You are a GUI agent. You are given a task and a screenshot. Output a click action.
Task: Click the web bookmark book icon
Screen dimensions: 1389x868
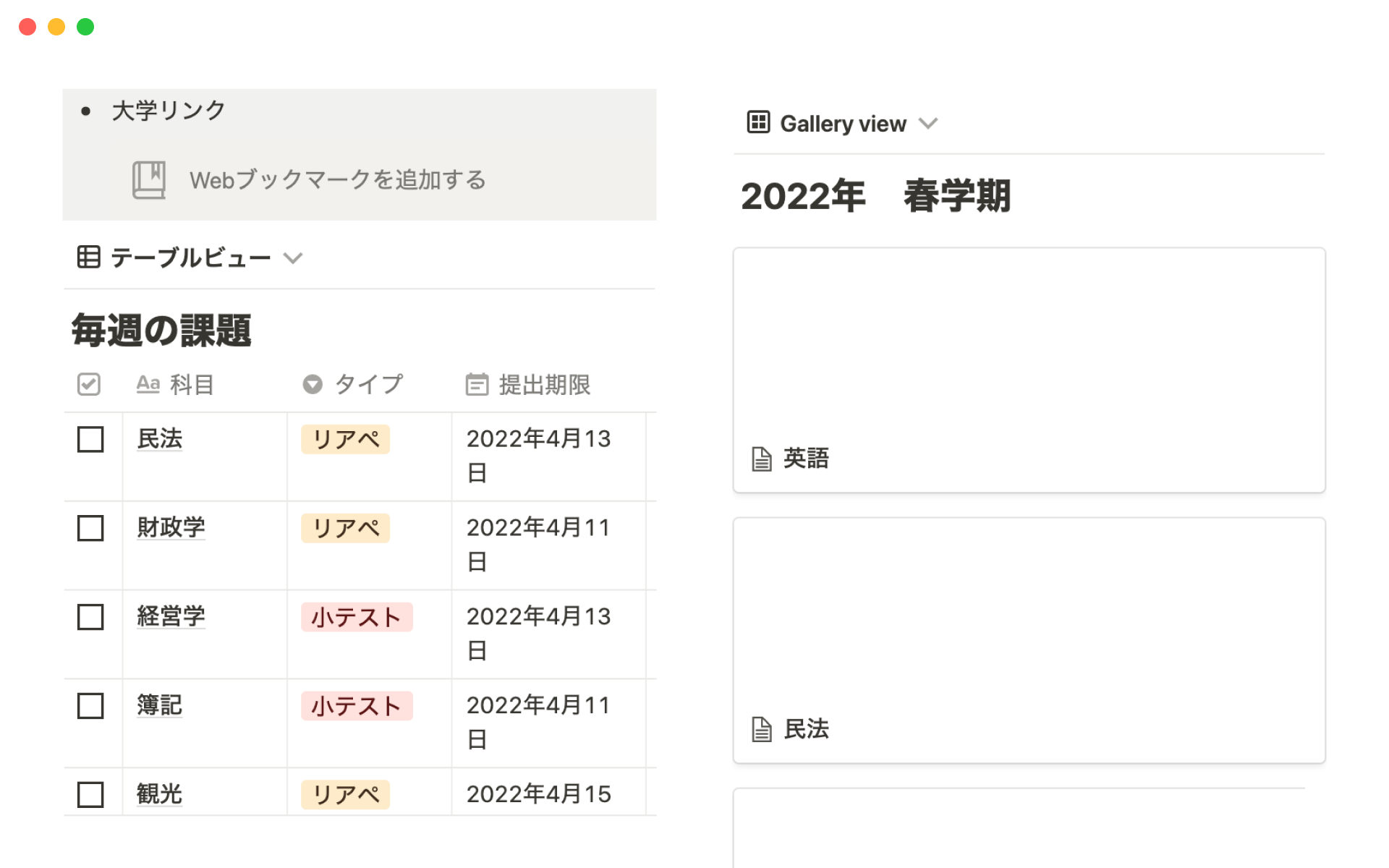[149, 179]
